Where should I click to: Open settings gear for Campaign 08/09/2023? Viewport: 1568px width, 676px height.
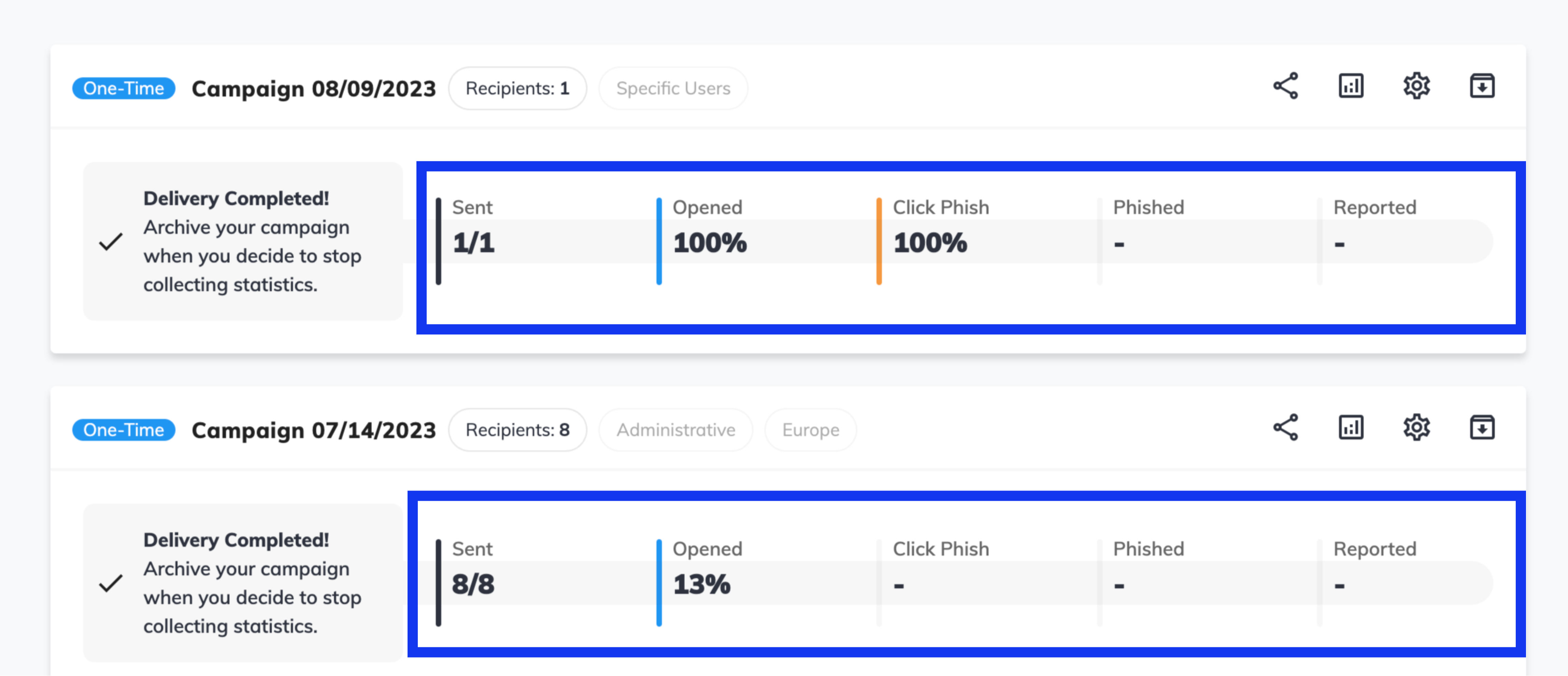[1416, 86]
